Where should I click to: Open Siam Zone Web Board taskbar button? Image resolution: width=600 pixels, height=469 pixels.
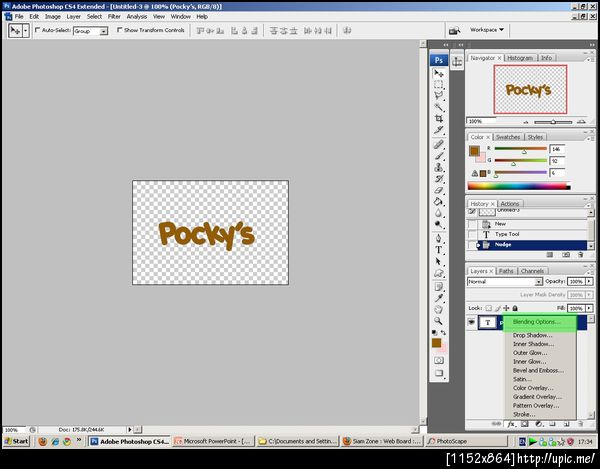pos(383,441)
